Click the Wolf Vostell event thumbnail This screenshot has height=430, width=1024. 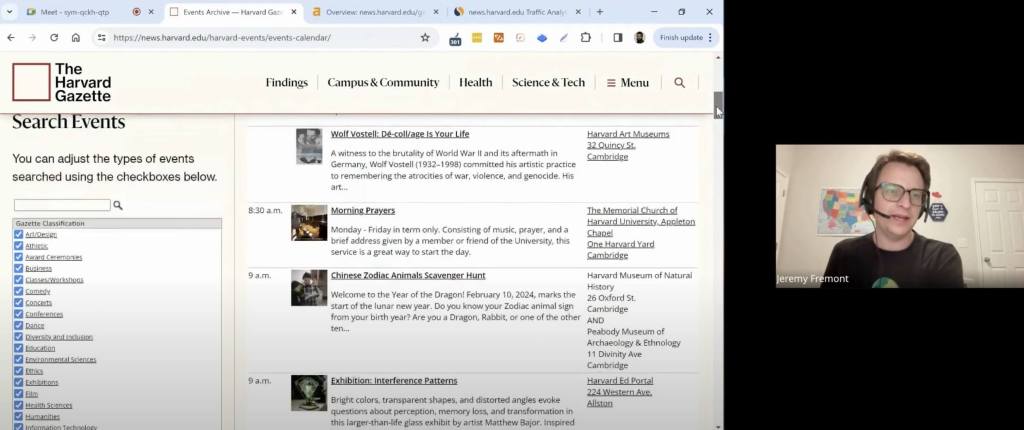(x=309, y=146)
